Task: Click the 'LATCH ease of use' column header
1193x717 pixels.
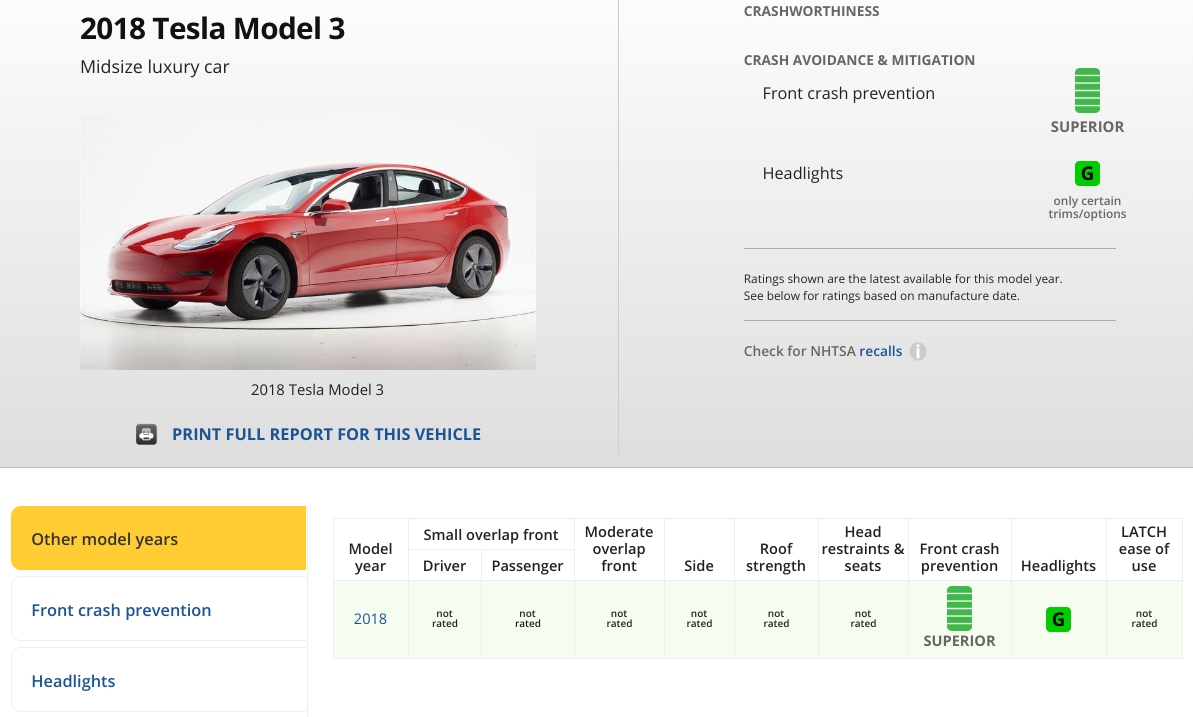Action: pos(1144,549)
